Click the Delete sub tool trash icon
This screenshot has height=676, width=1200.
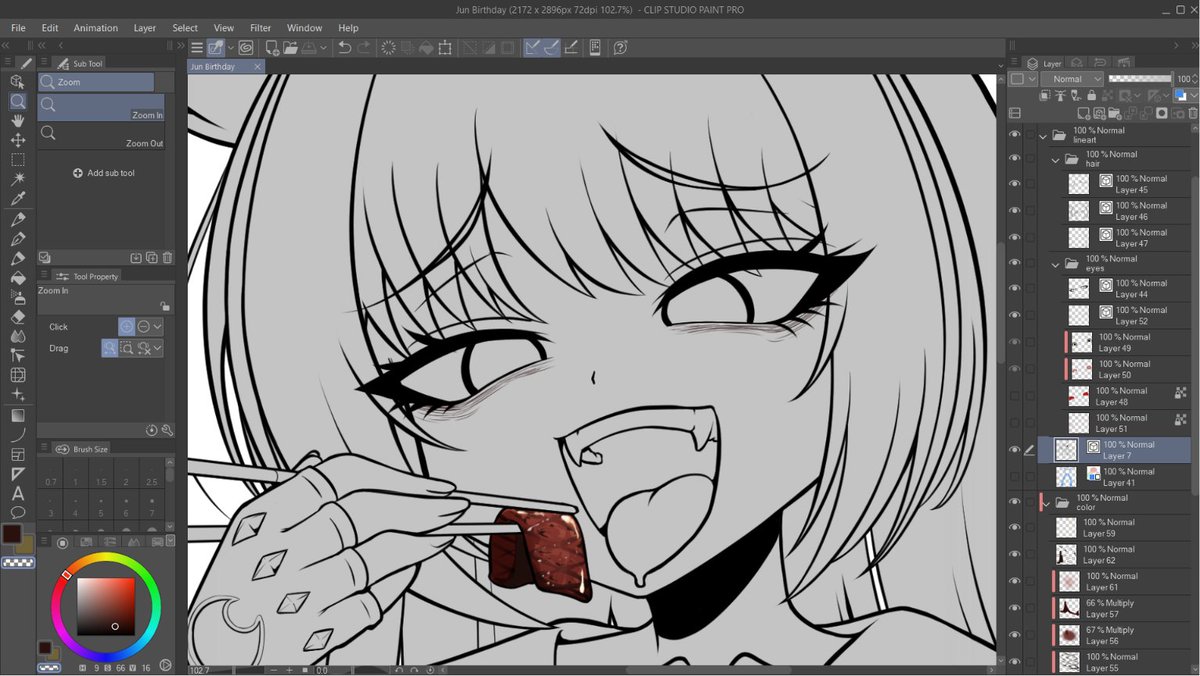pyautogui.click(x=167, y=258)
